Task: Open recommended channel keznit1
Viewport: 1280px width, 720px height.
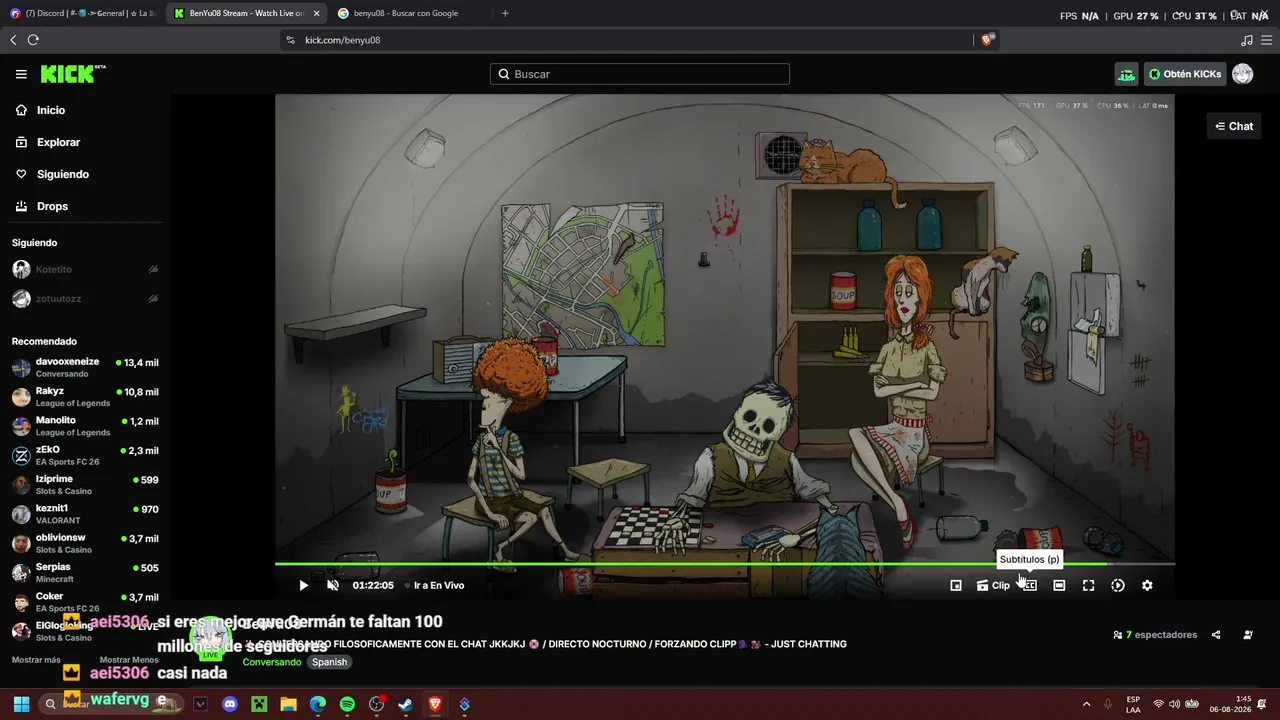Action: coord(85,514)
